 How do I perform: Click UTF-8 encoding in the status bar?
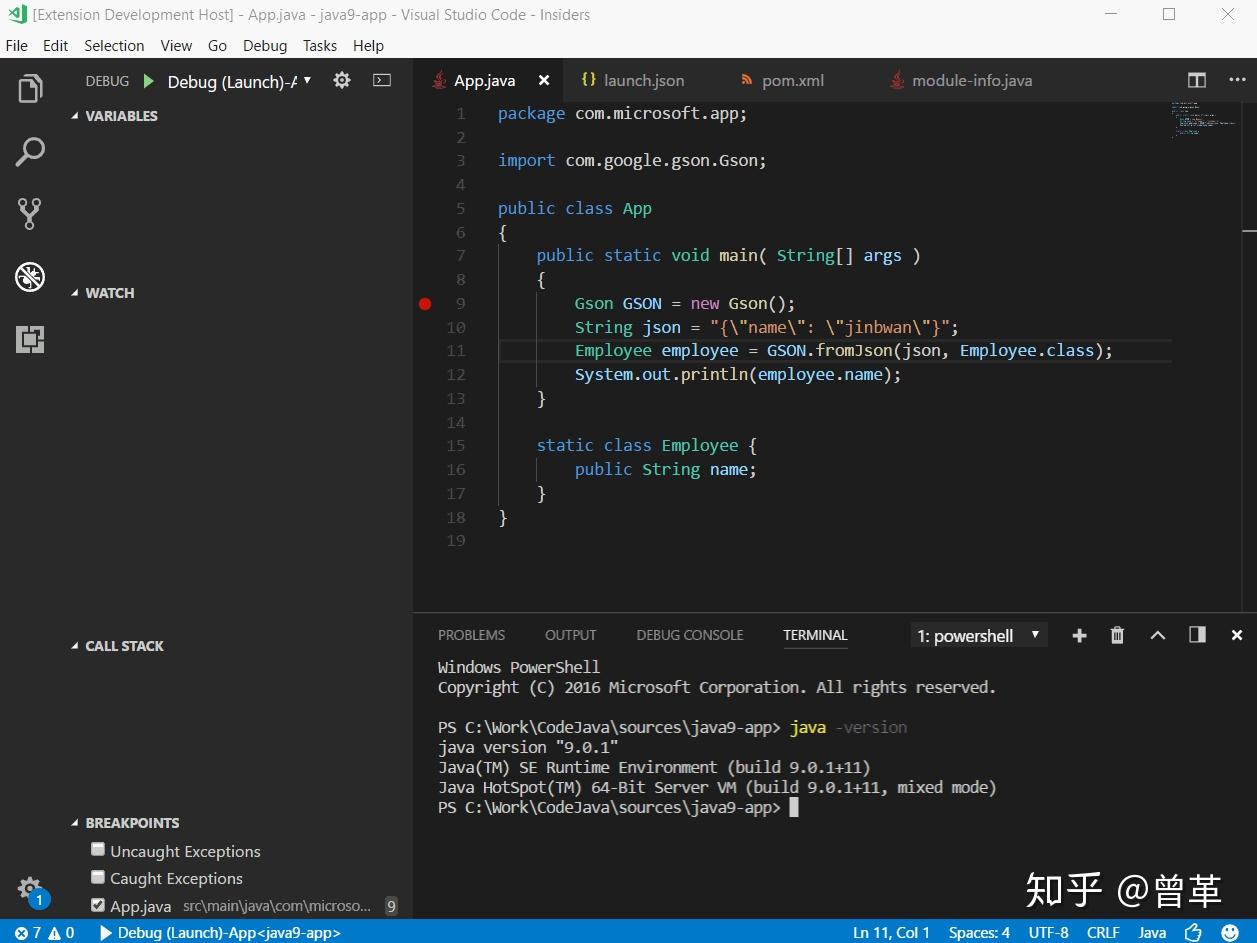tap(1048, 932)
